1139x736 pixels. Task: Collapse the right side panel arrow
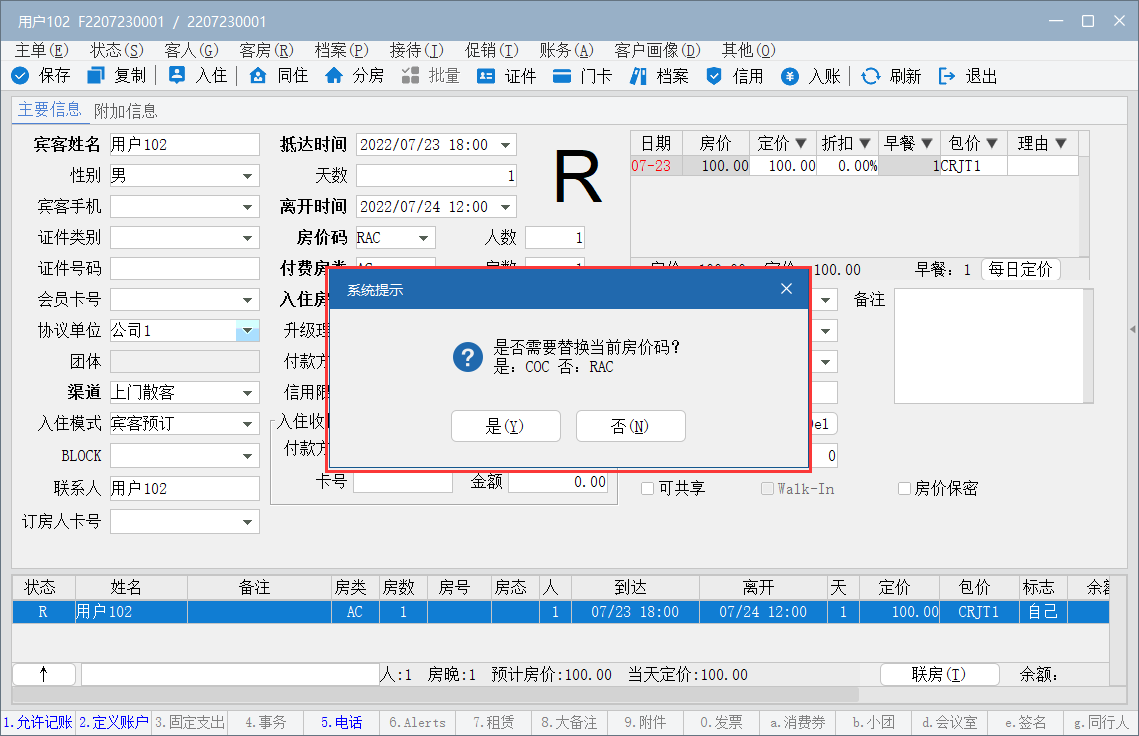[x=1133, y=329]
